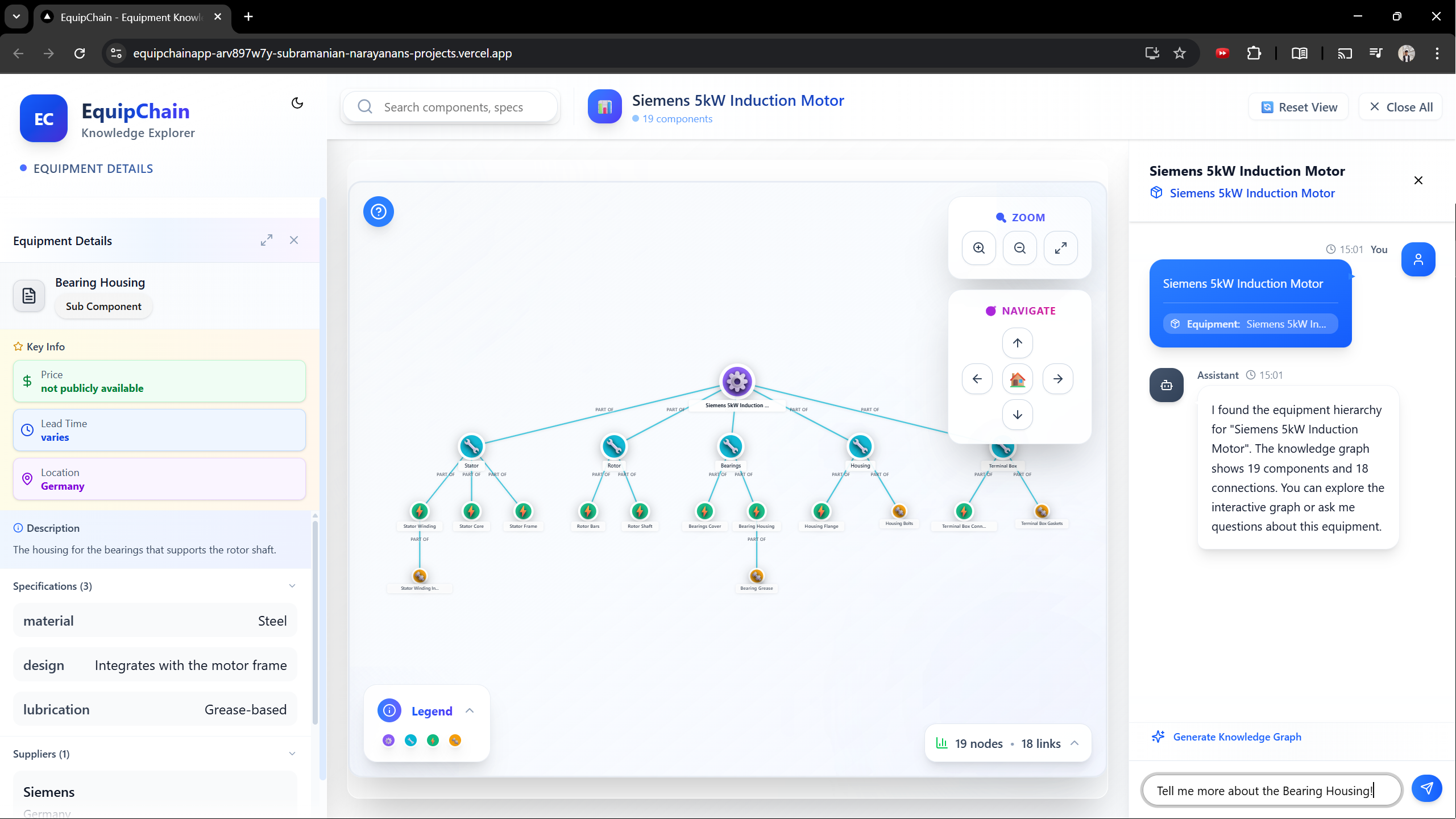This screenshot has height=819, width=1456.
Task: Collapse the Legend panel chevron
Action: [x=470, y=711]
